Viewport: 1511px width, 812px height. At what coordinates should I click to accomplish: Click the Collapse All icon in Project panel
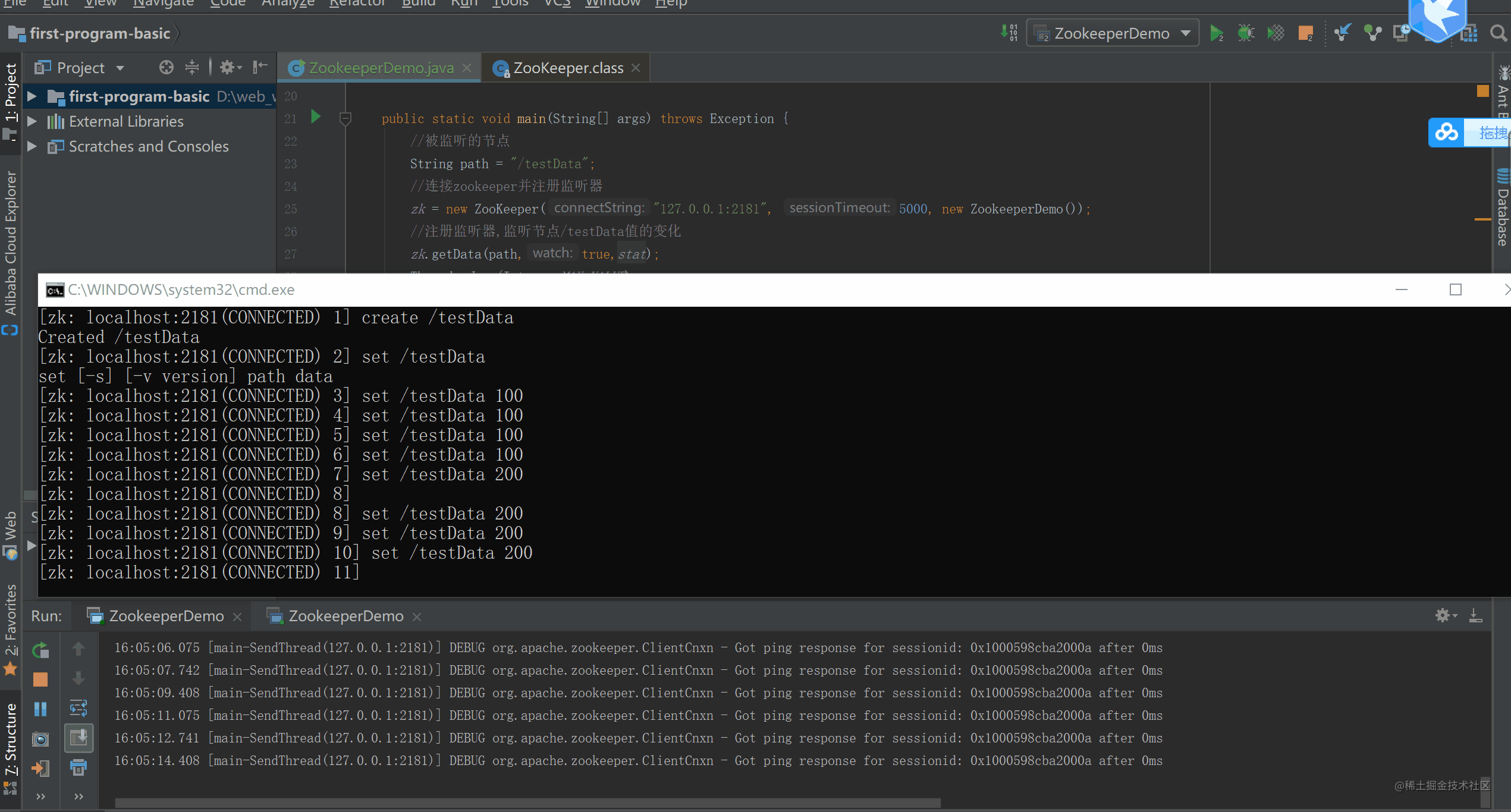point(191,67)
